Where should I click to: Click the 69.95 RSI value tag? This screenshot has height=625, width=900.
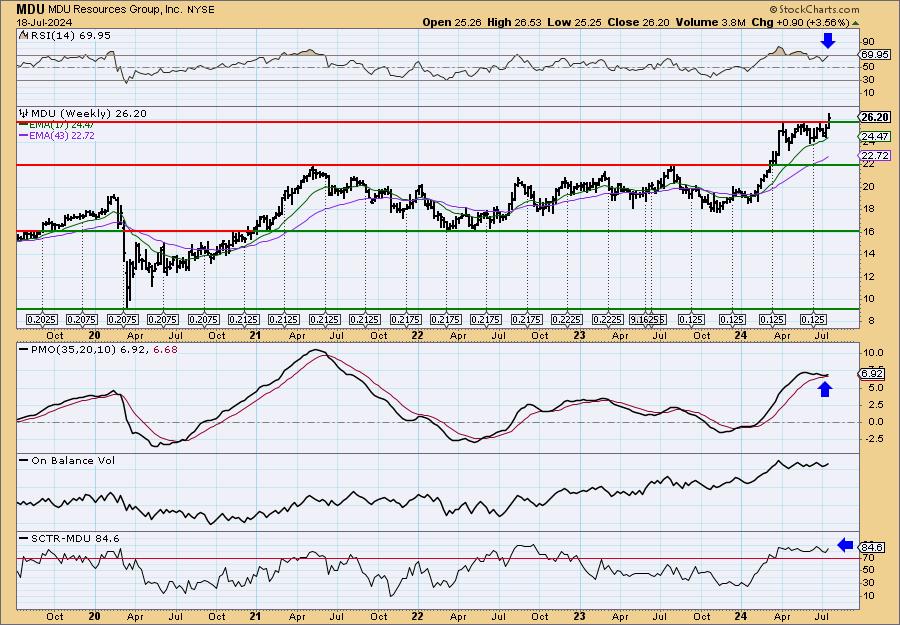click(875, 55)
